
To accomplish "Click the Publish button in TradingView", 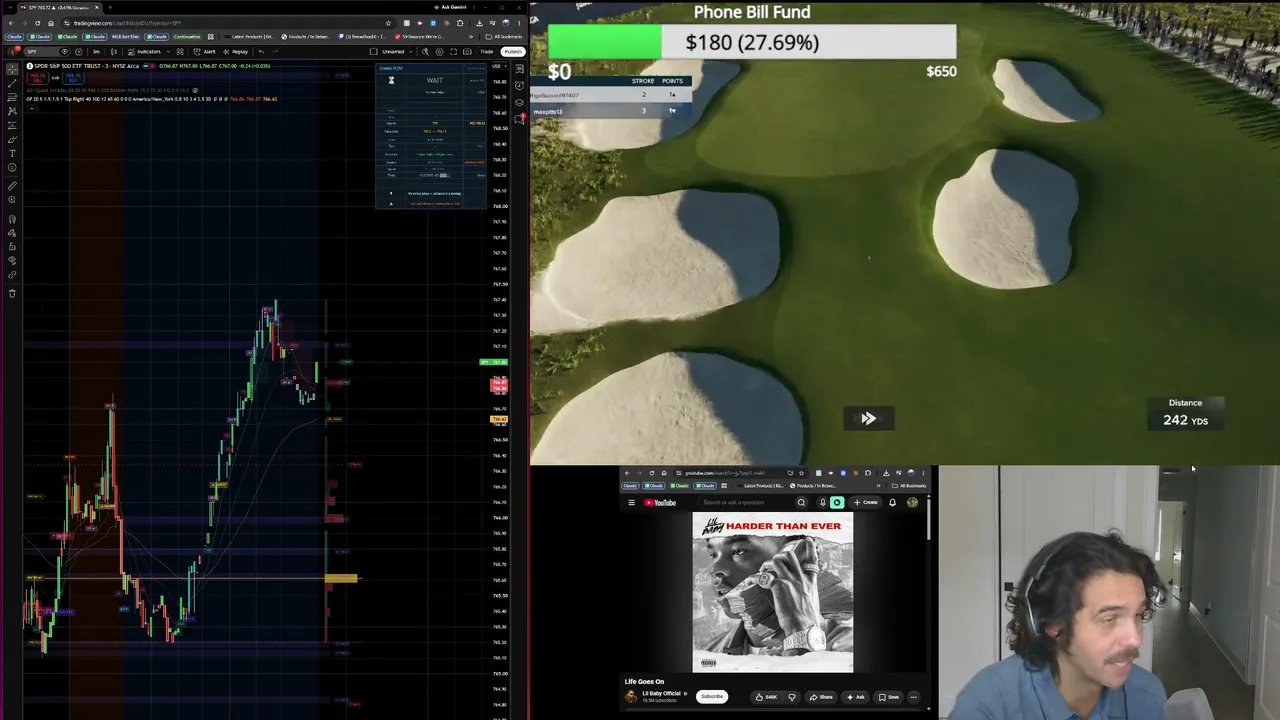I will [513, 51].
